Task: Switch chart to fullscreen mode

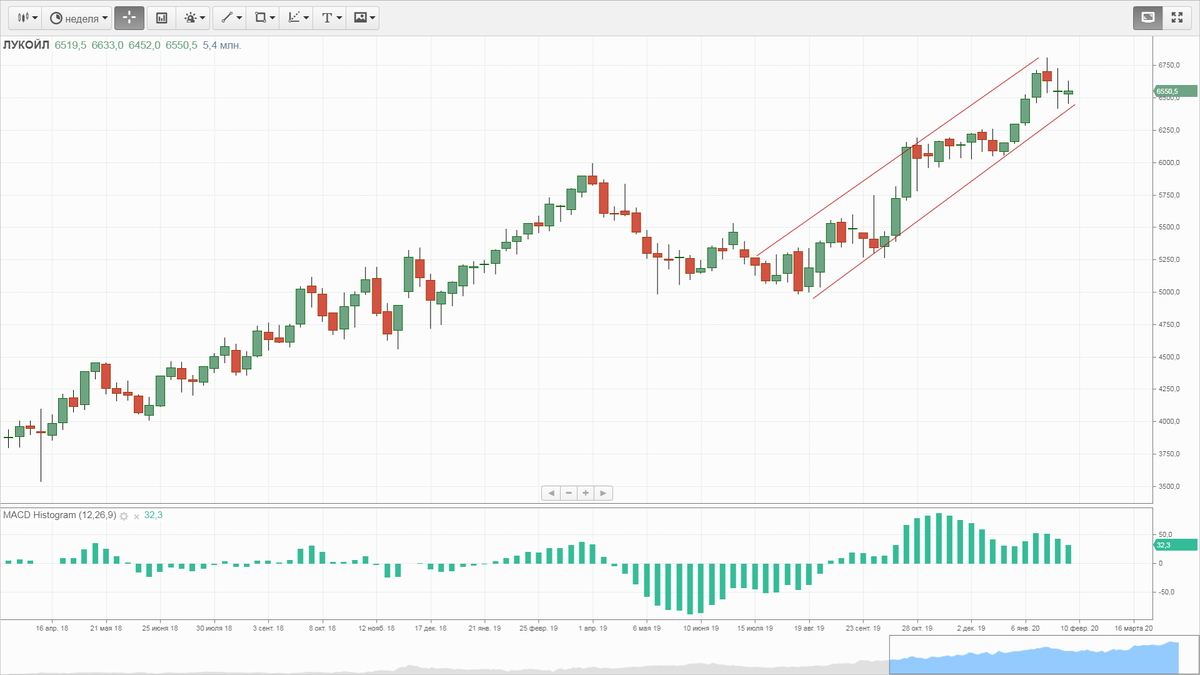Action: coord(1176,17)
